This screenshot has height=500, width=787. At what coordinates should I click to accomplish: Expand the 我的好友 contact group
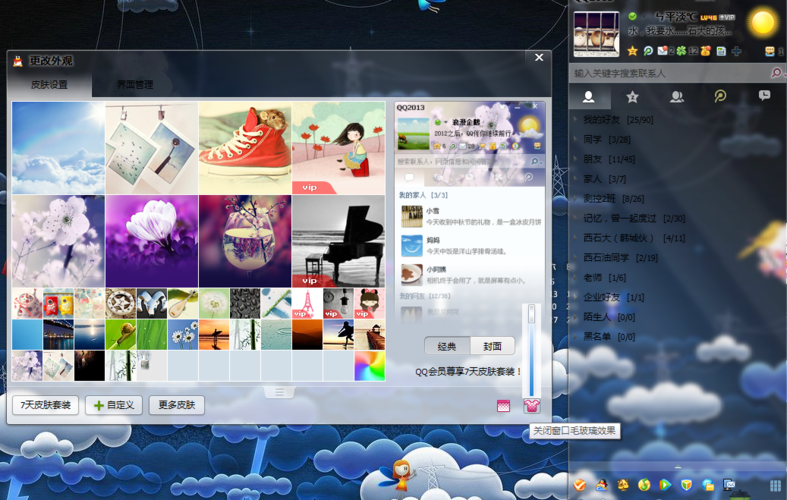(x=617, y=120)
